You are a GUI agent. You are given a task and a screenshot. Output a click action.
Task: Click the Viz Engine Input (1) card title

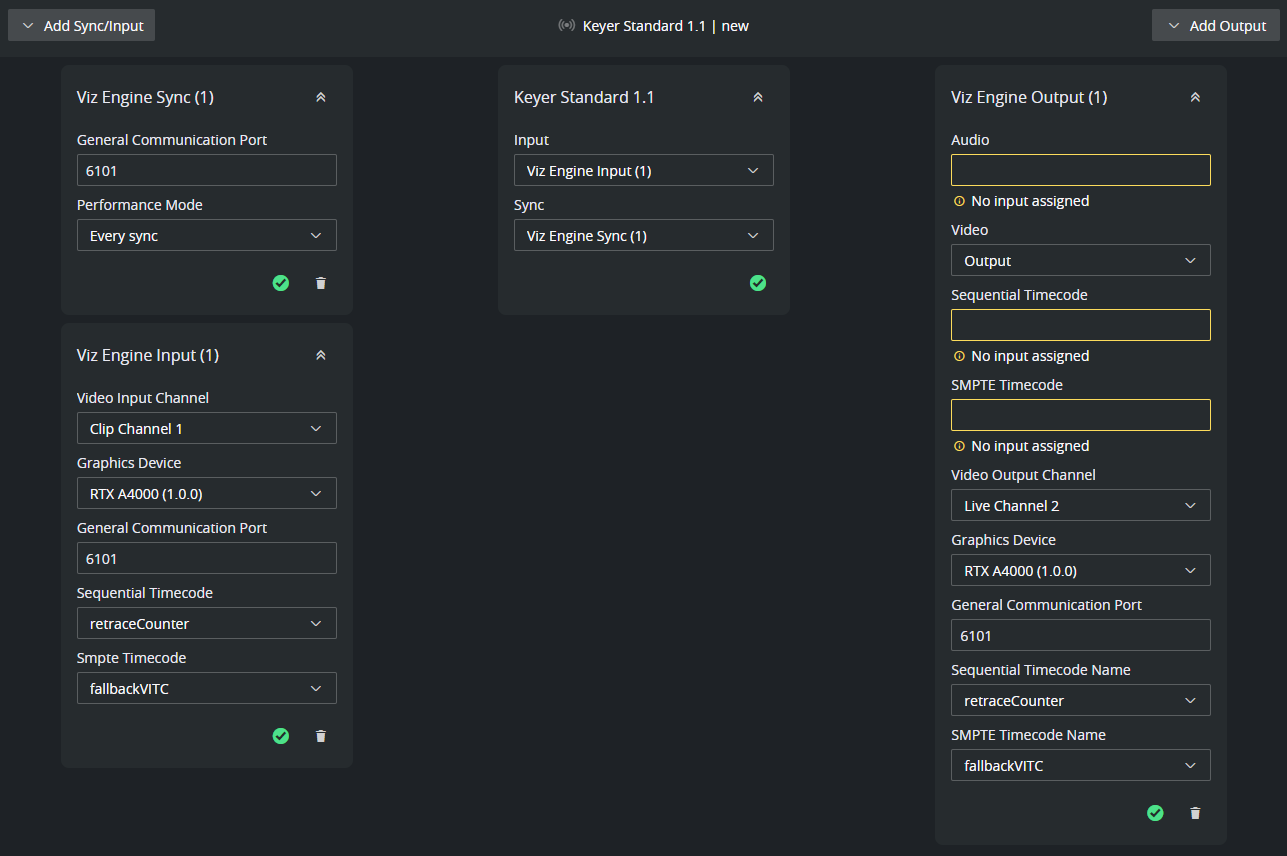click(x=148, y=355)
